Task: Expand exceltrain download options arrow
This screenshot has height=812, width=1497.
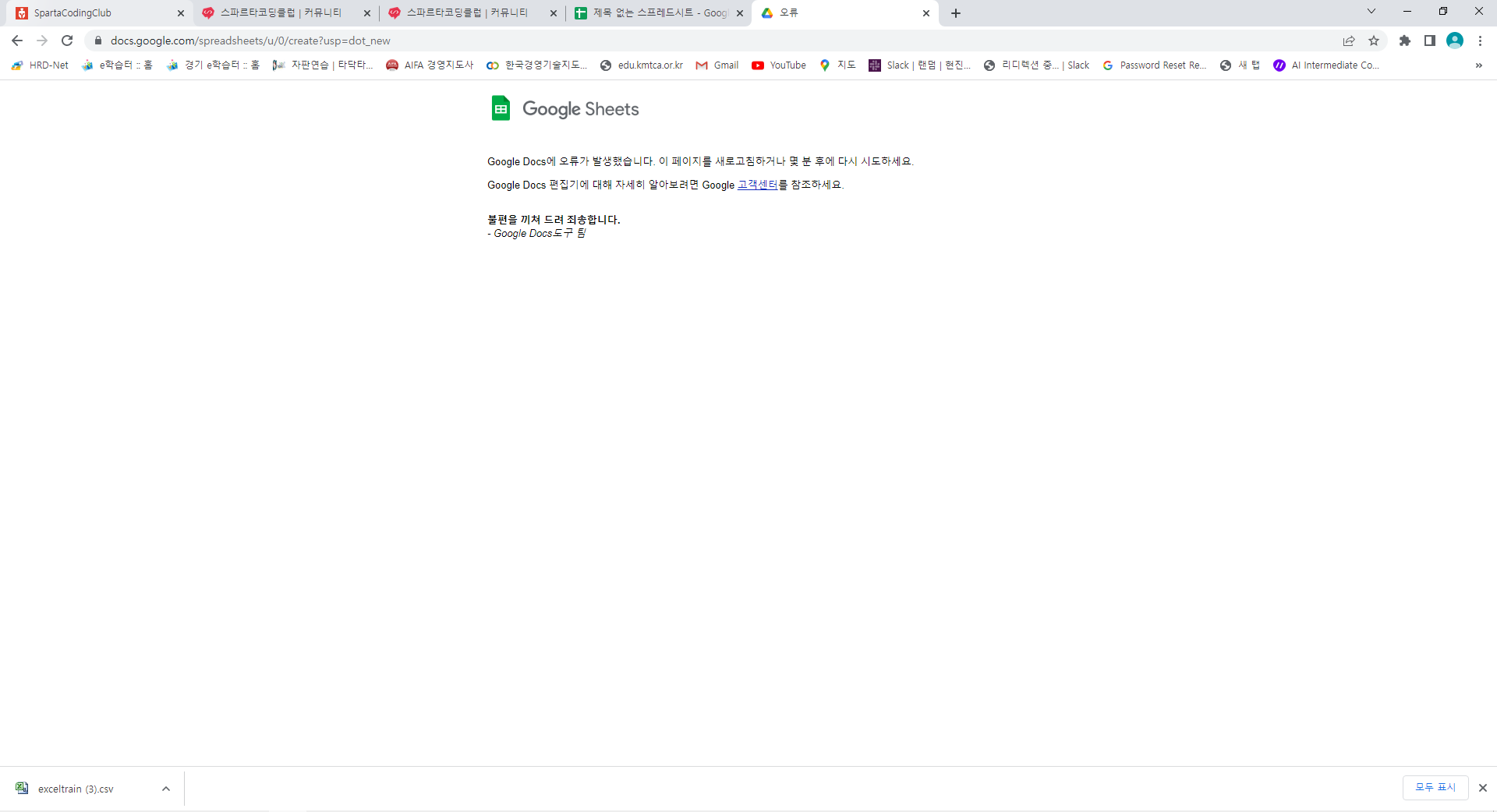Action: (166, 789)
